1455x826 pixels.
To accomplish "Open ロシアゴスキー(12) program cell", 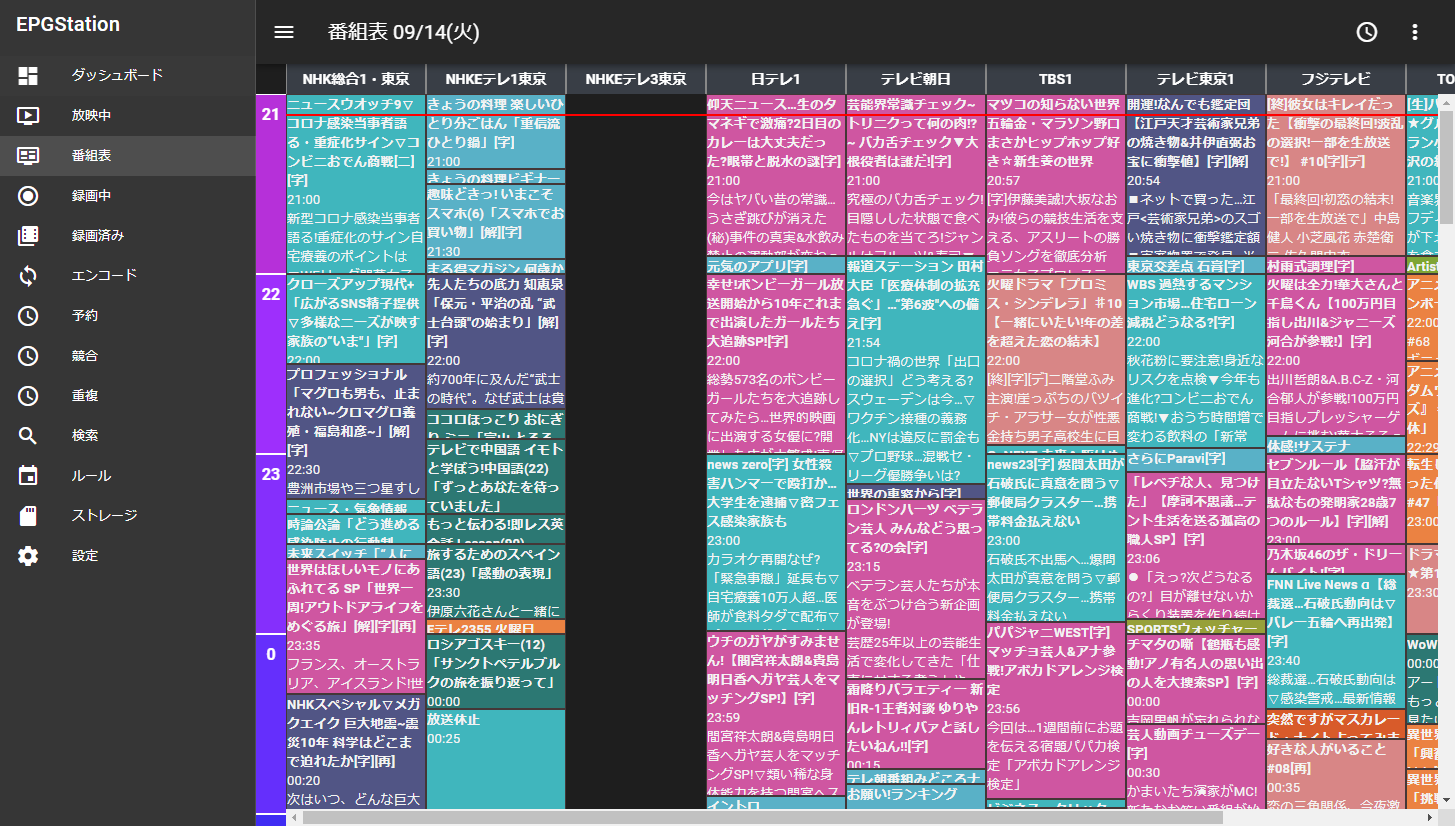I will [x=496, y=671].
